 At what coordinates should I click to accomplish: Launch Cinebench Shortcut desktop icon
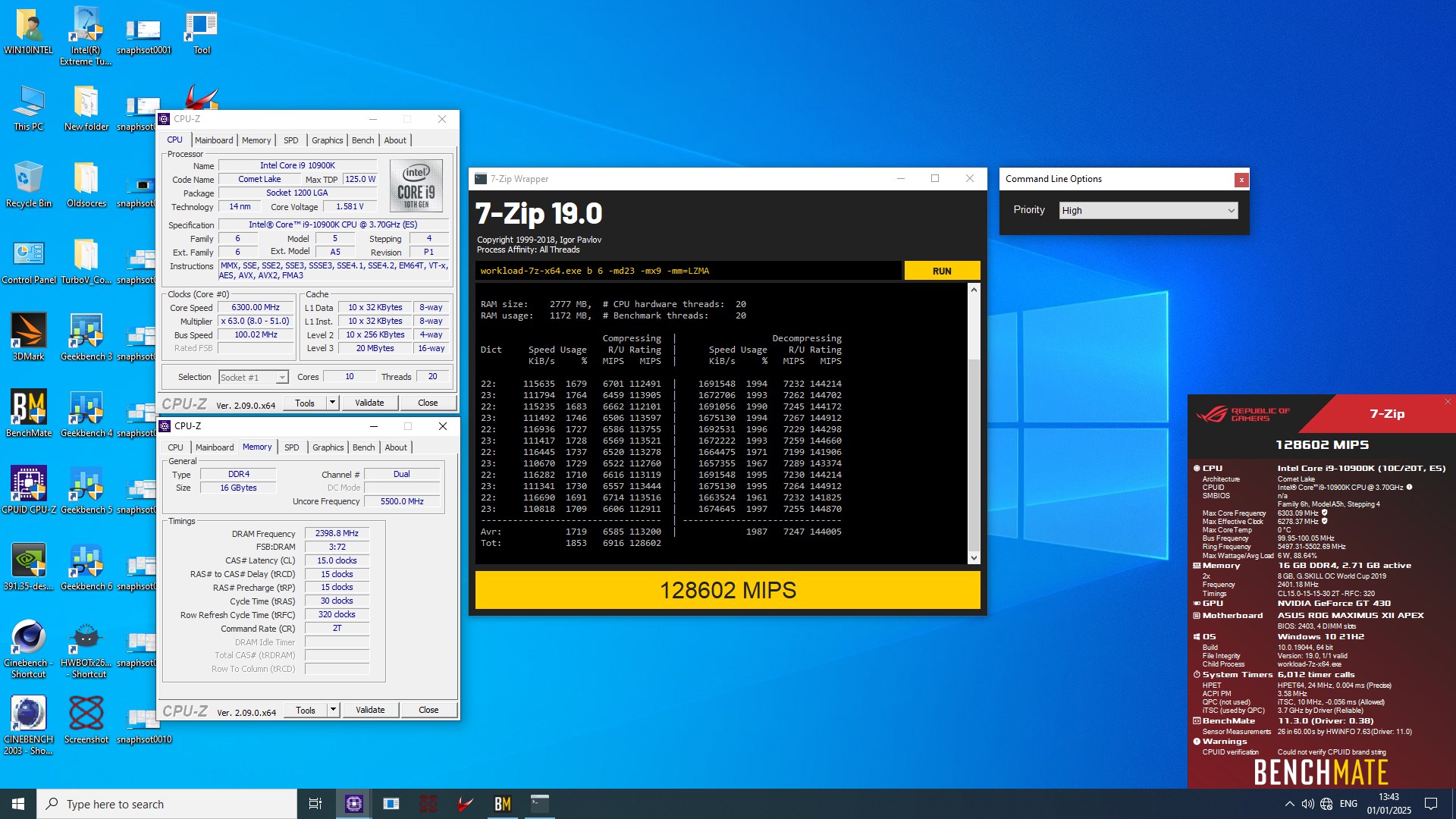point(29,650)
